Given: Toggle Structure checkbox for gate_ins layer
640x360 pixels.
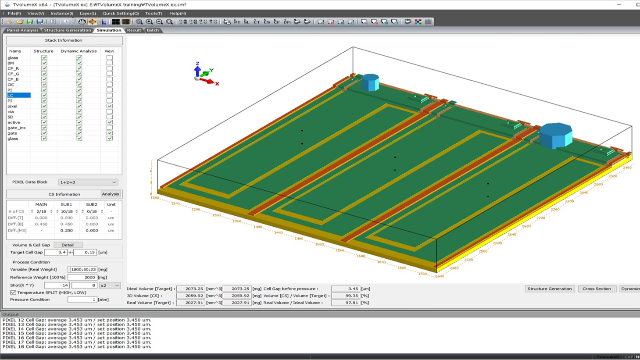Looking at the screenshot, I should click(44, 128).
